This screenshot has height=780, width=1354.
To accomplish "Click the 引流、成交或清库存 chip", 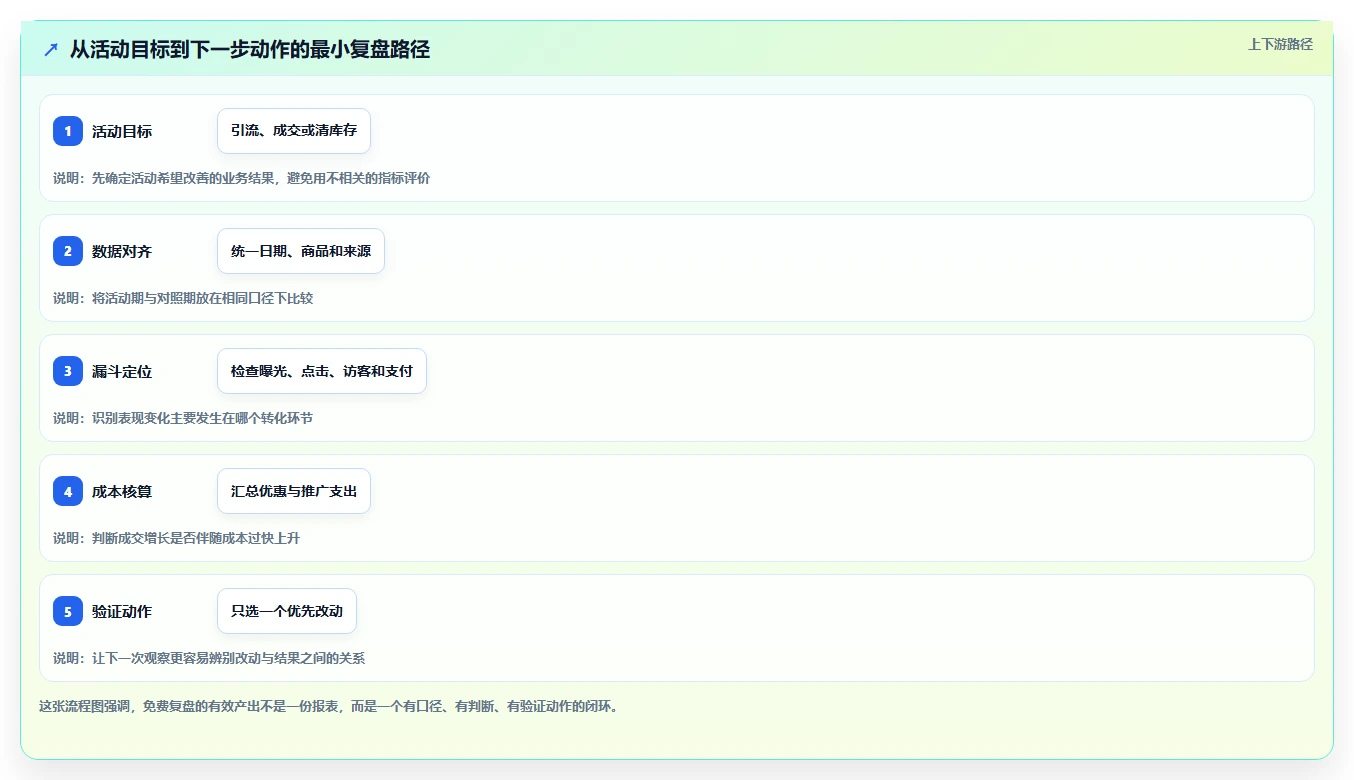I will tap(294, 131).
